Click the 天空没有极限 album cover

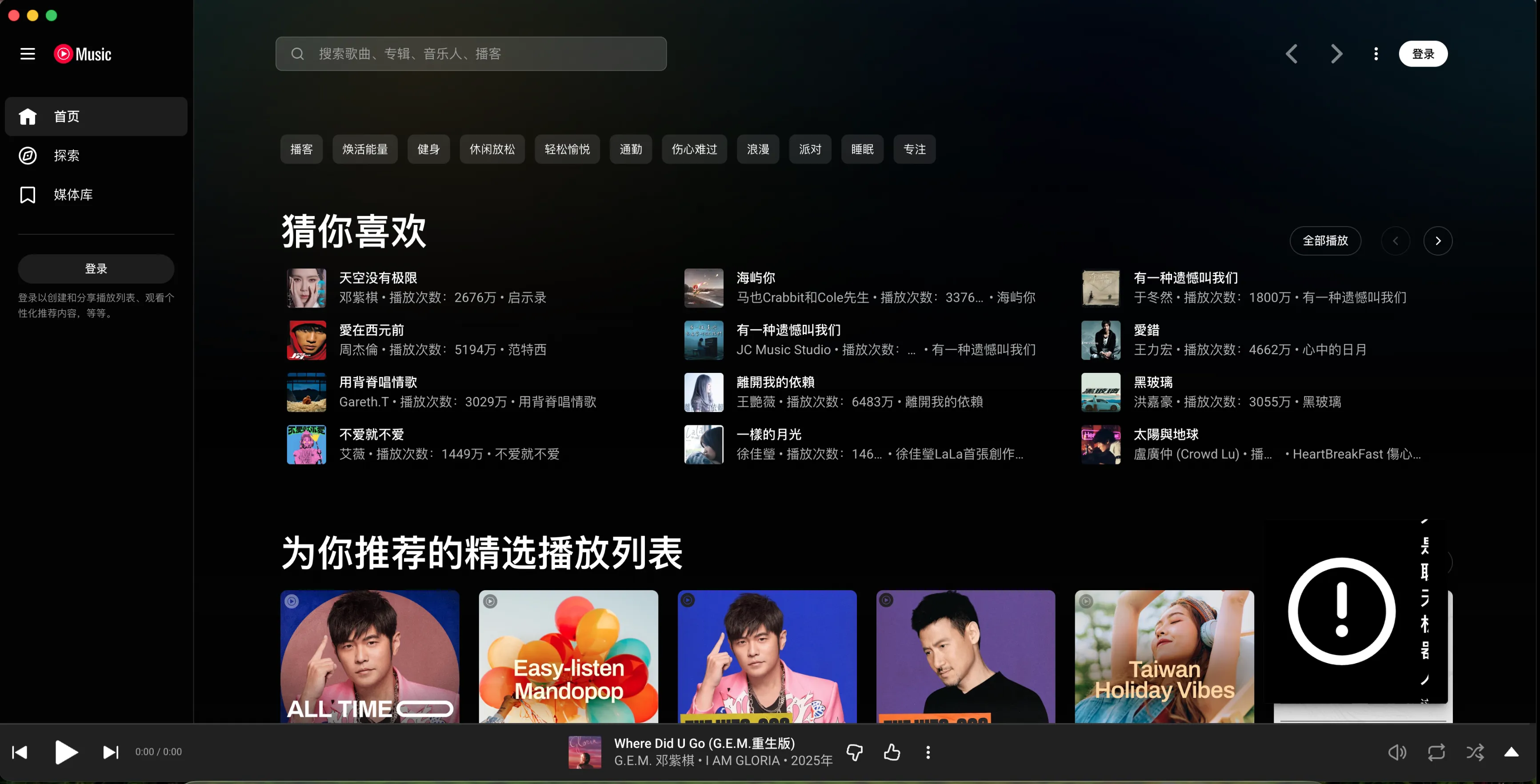(307, 288)
